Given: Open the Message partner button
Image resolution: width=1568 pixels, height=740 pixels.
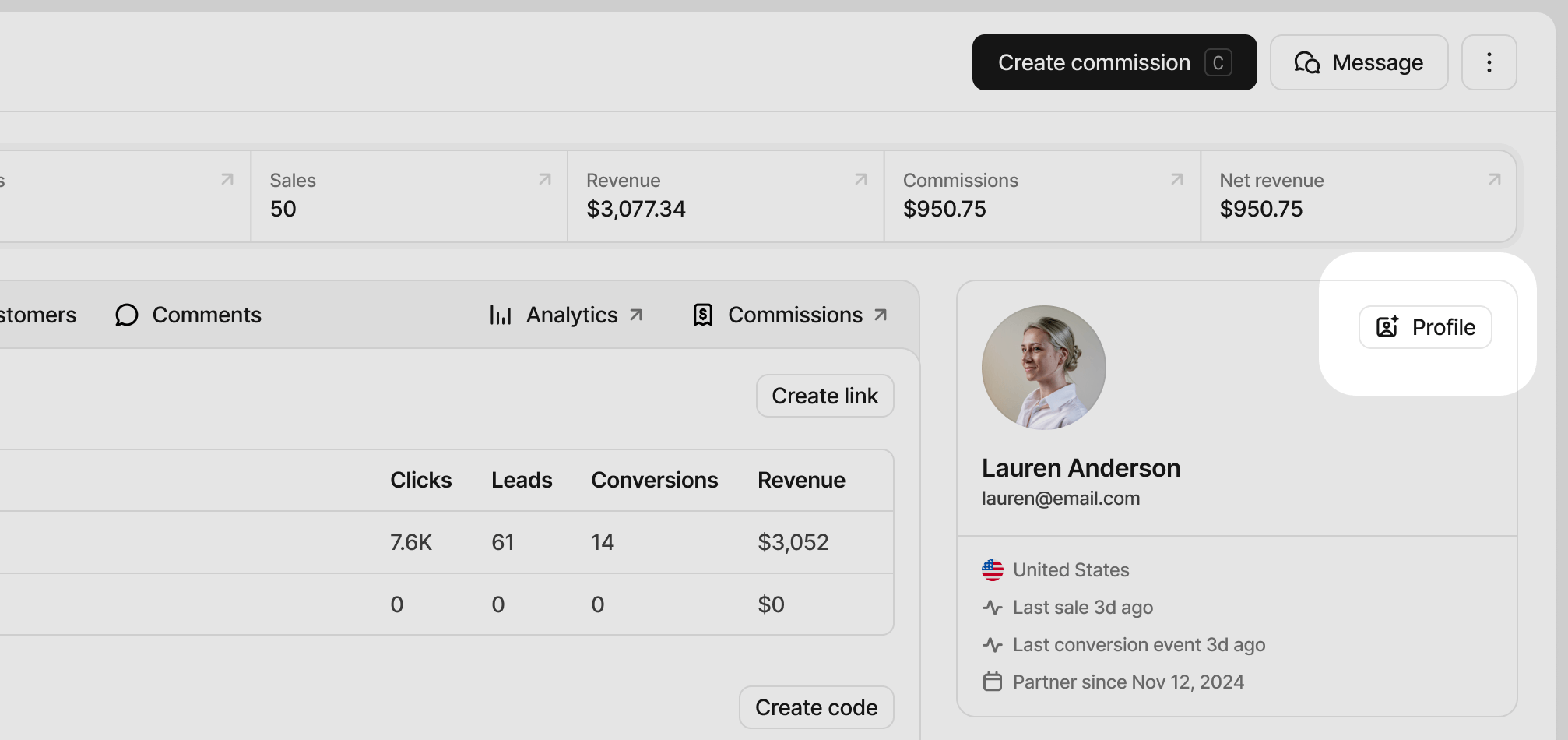Looking at the screenshot, I should click(x=1359, y=62).
